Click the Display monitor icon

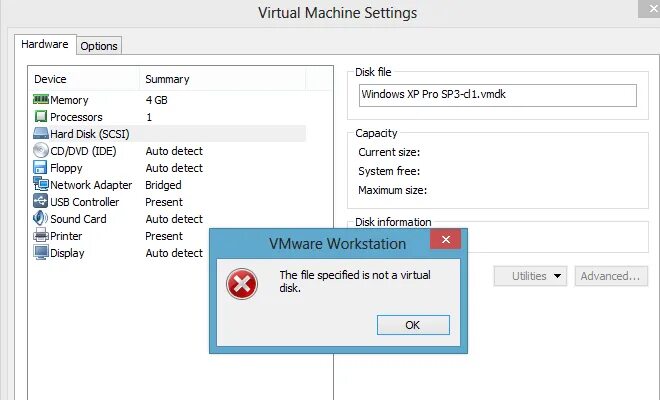pyautogui.click(x=41, y=253)
